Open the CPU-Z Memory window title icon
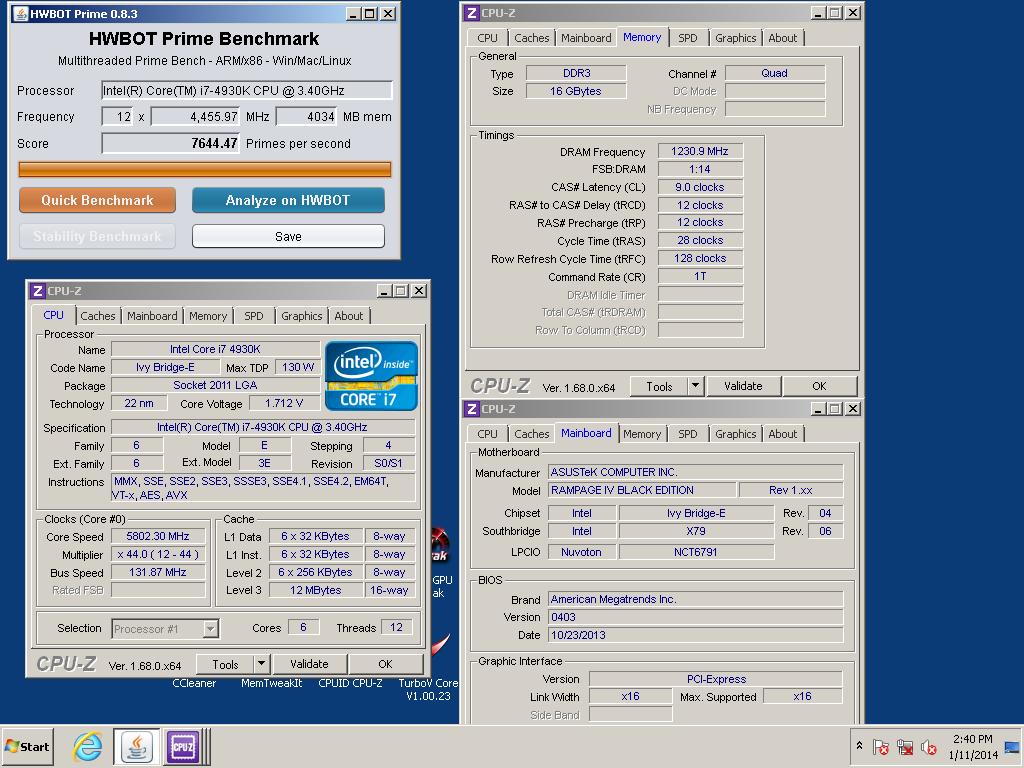Image resolution: width=1024 pixels, height=768 pixels. click(x=472, y=13)
